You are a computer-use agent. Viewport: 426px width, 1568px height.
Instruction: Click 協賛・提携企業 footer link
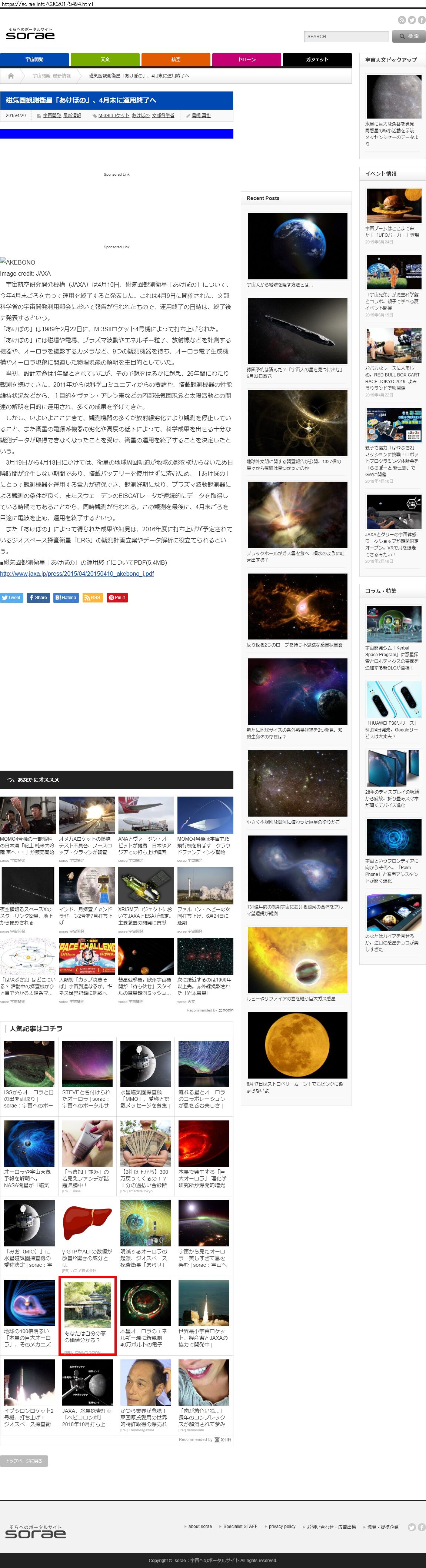point(383,1527)
